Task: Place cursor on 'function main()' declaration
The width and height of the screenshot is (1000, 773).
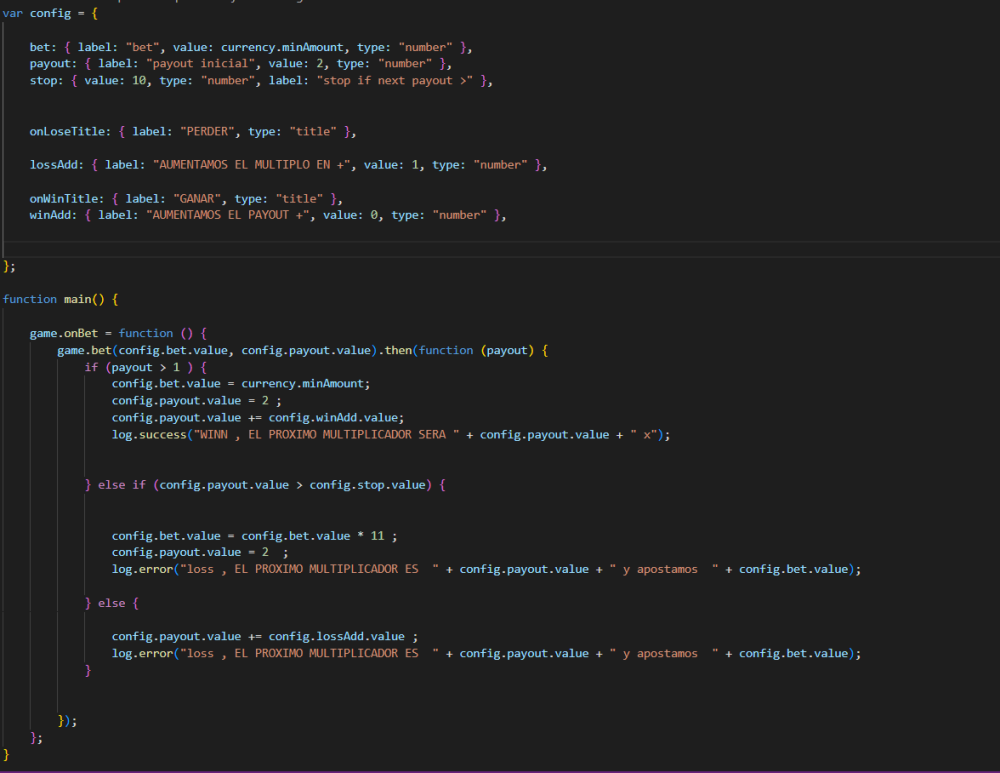Action: 61,299
